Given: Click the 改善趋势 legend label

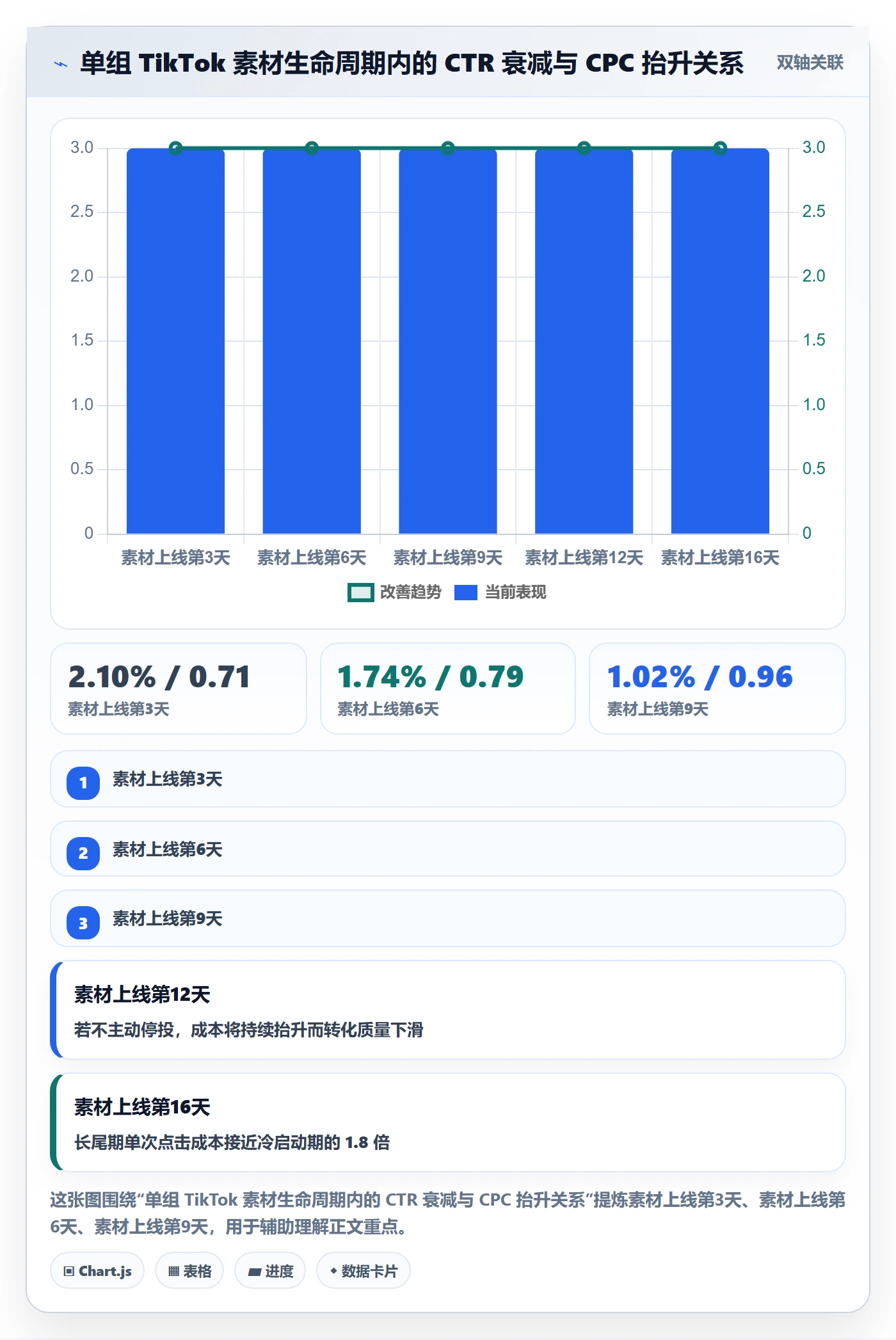Looking at the screenshot, I should [410, 593].
